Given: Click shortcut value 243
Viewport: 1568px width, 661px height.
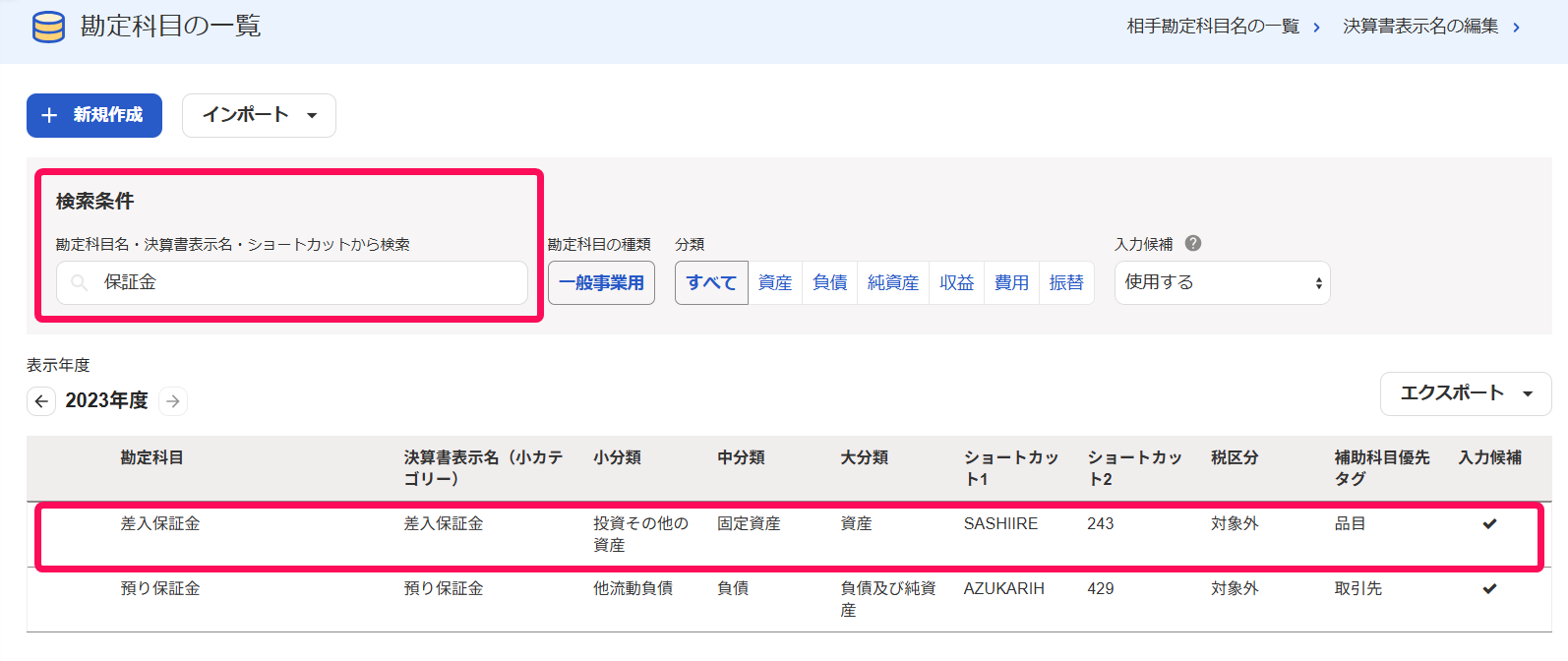Looking at the screenshot, I should pos(1101,524).
